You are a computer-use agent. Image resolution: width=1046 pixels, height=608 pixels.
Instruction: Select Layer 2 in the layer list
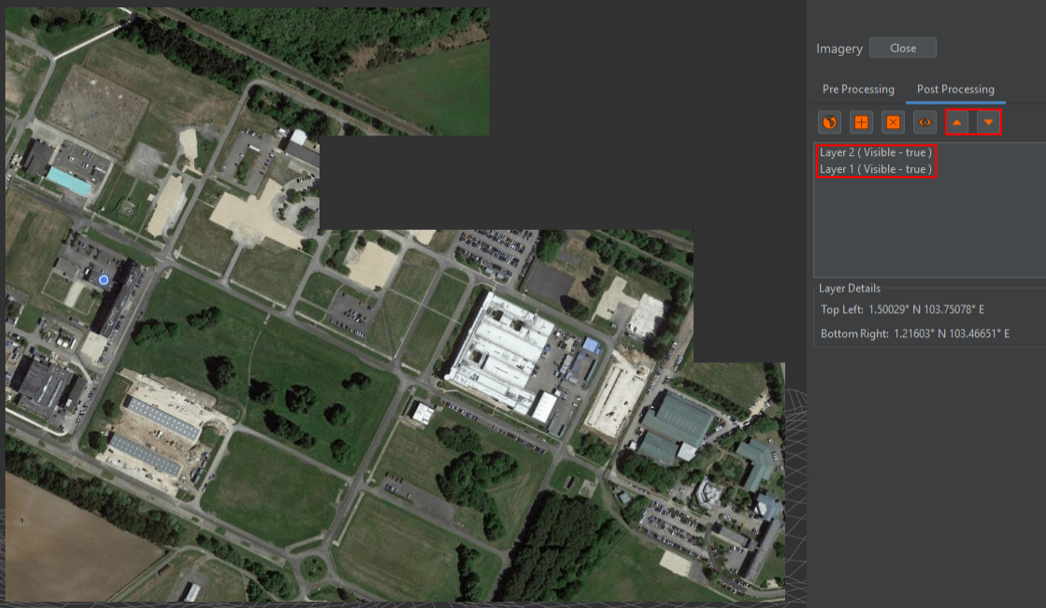coord(875,153)
